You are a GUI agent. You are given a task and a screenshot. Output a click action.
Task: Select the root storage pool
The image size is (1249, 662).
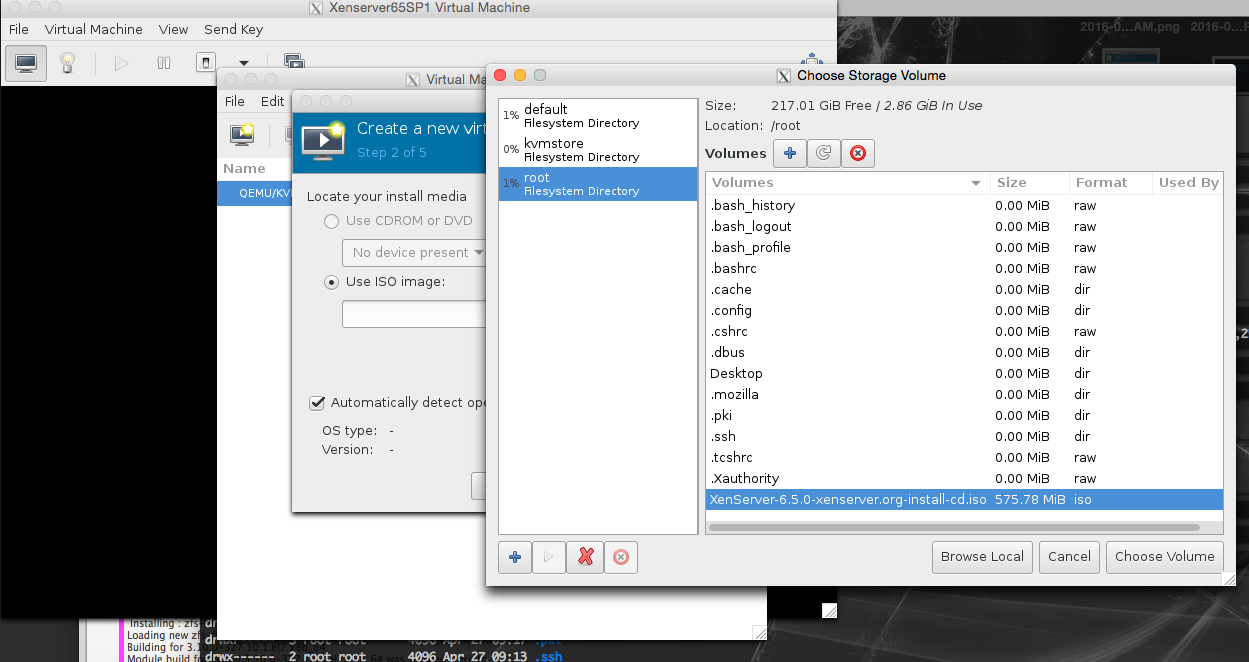point(598,184)
